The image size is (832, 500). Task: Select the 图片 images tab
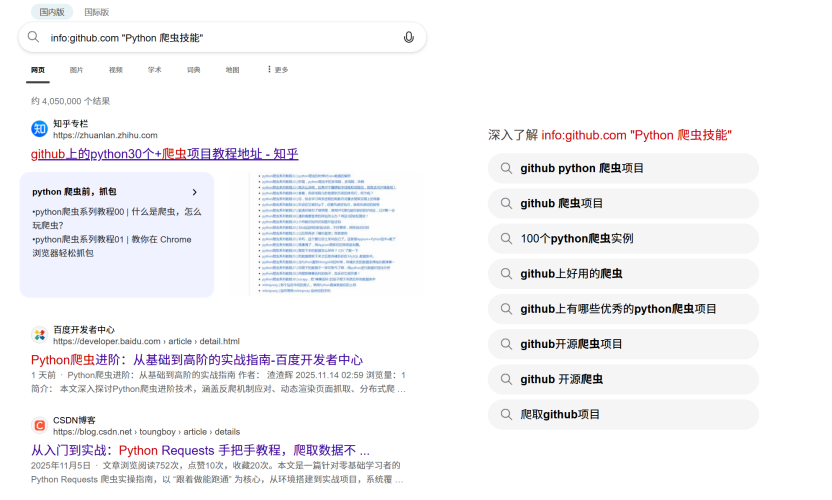point(76,70)
